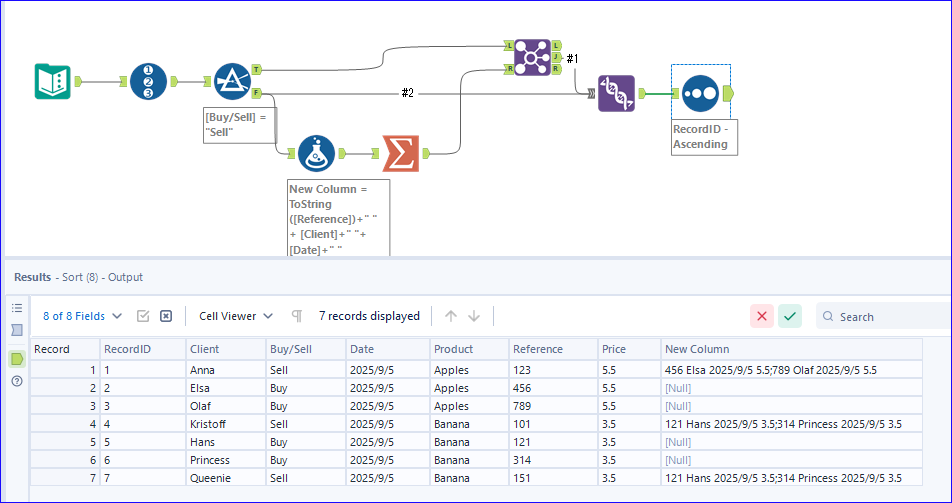Open results help question mark icon
The image size is (952, 503).
pyautogui.click(x=17, y=382)
